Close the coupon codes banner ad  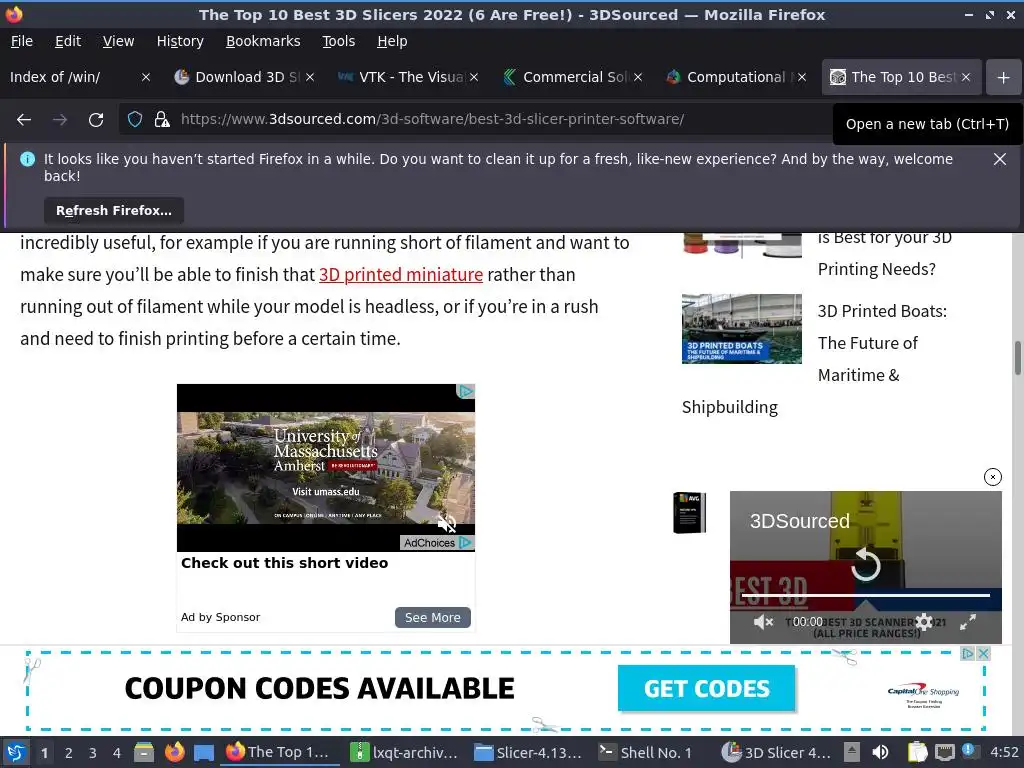[983, 653]
